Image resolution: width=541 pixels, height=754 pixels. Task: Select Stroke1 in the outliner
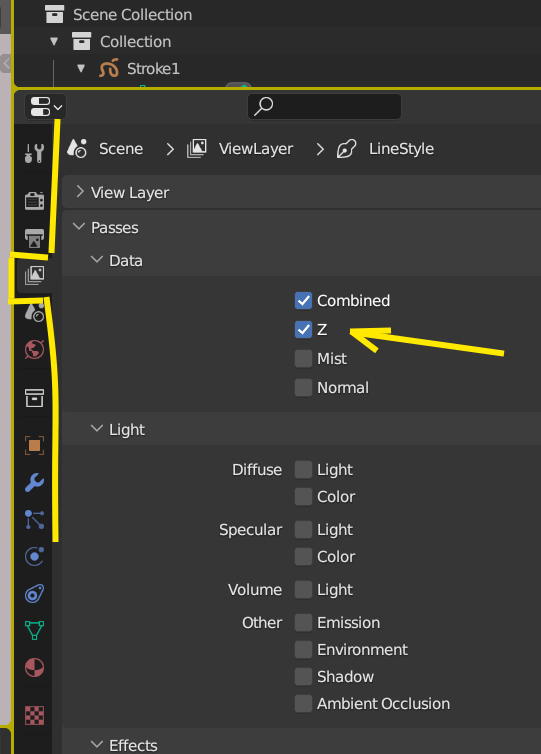(x=153, y=69)
